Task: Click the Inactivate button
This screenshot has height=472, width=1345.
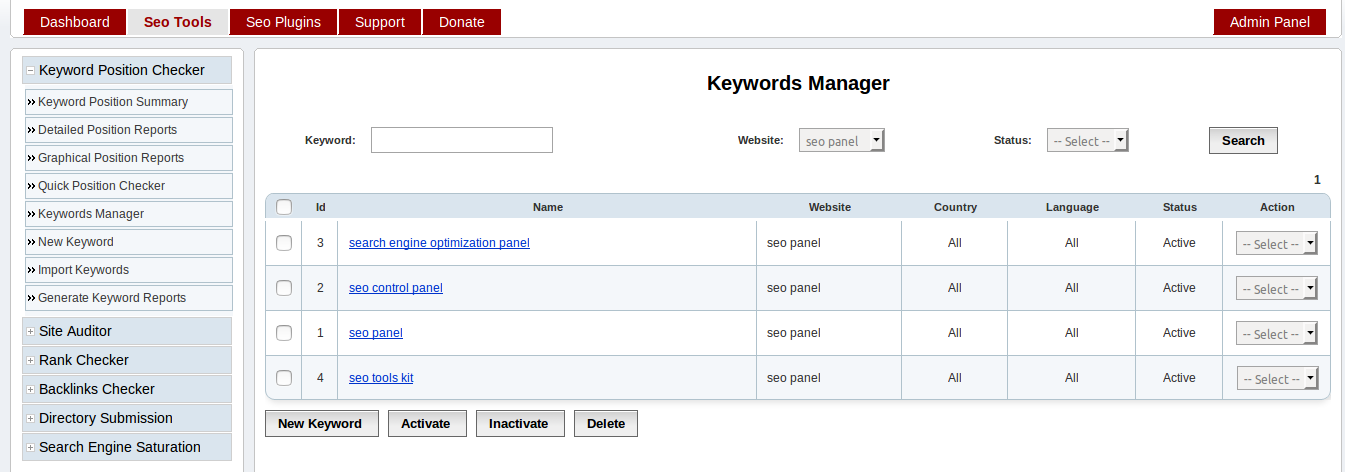Action: pos(519,423)
